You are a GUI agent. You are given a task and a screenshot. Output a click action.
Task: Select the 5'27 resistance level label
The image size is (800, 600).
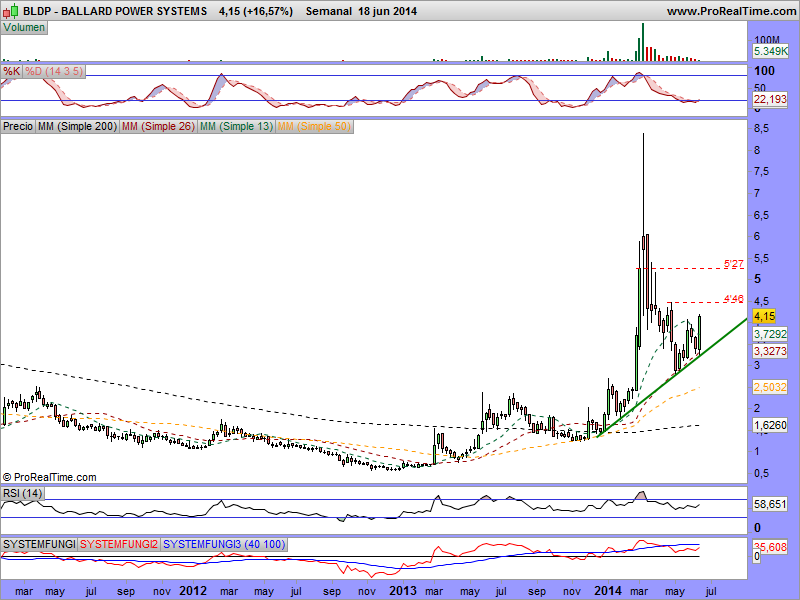pos(734,264)
